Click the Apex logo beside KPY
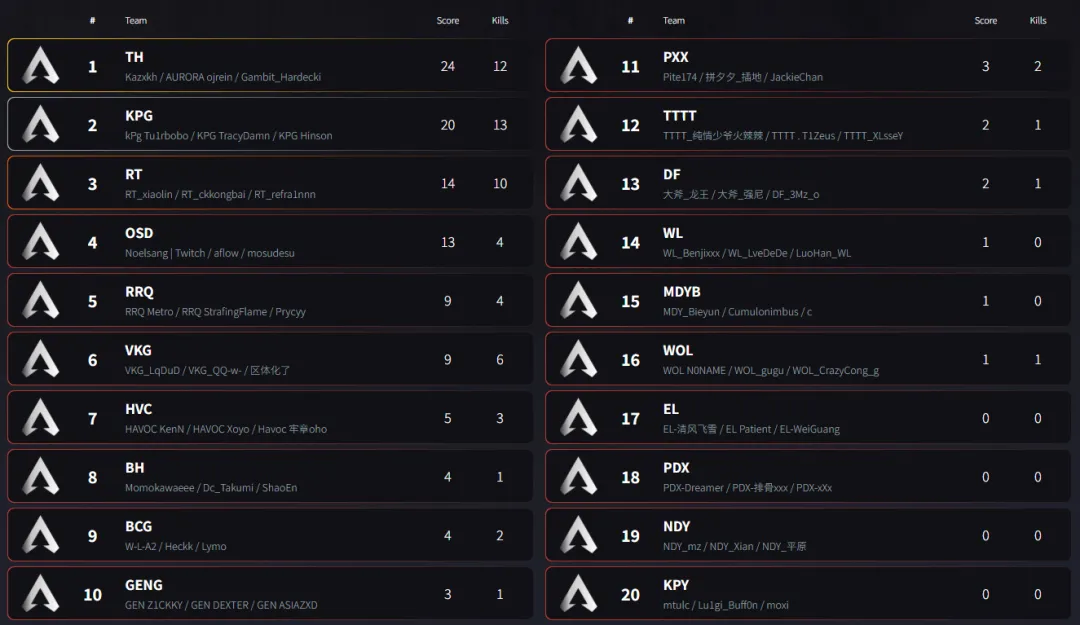The image size is (1080, 625). coord(579,594)
